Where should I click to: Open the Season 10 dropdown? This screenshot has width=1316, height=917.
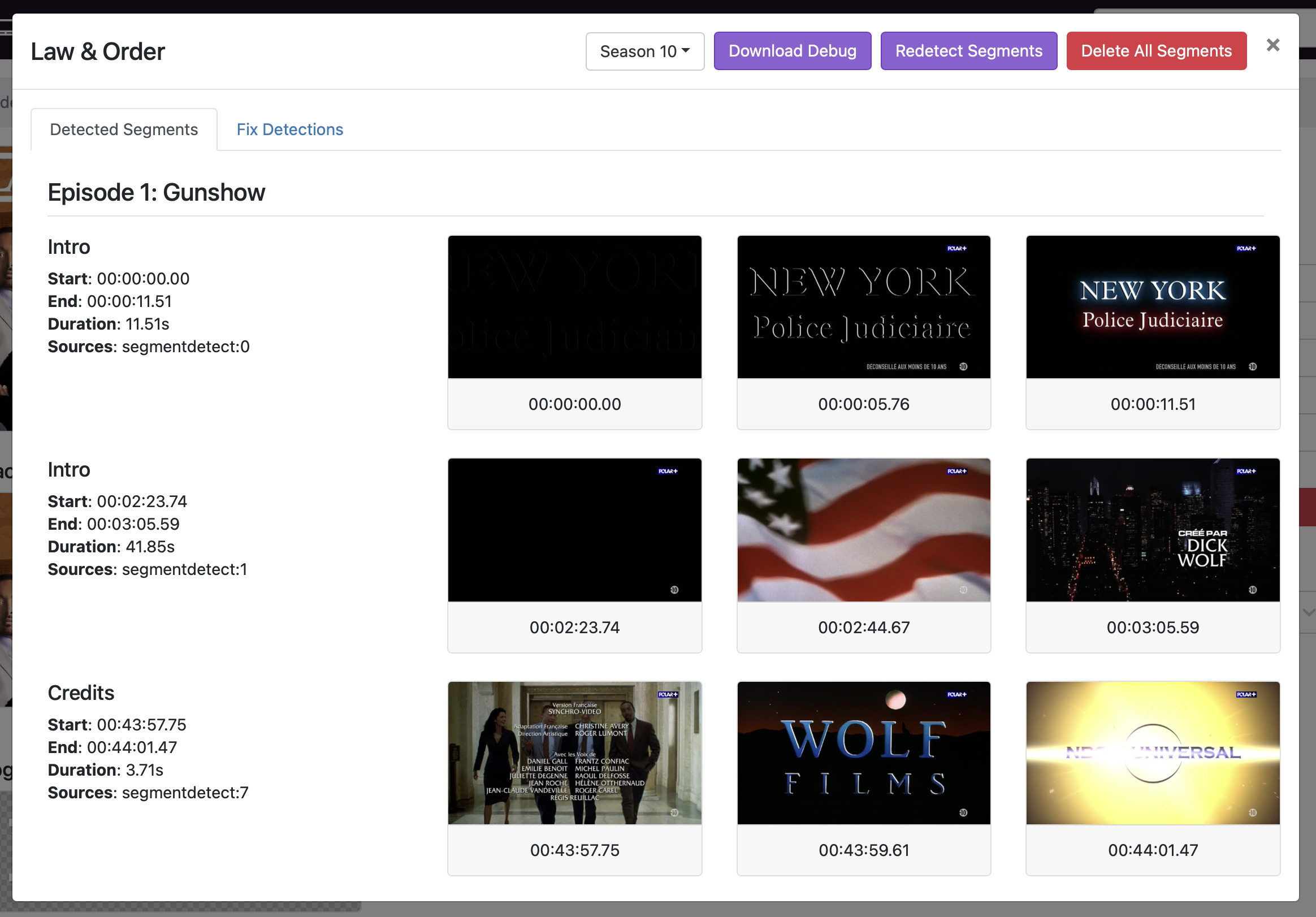tap(644, 51)
